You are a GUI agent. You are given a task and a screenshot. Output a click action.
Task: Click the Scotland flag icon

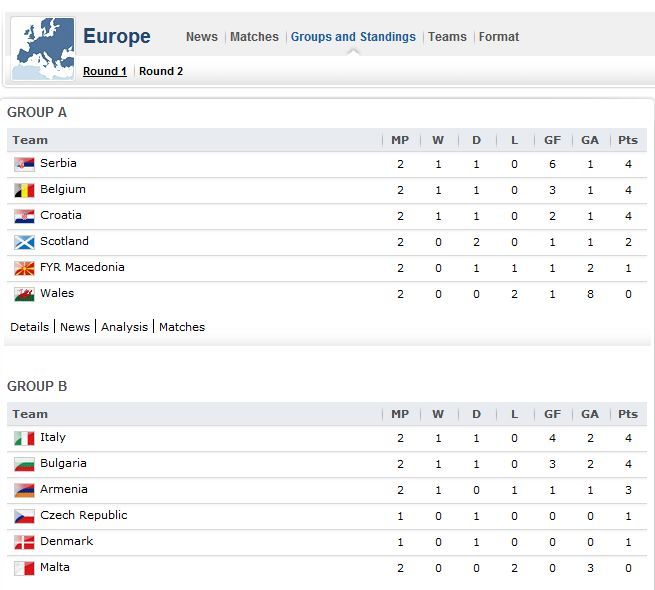24,242
